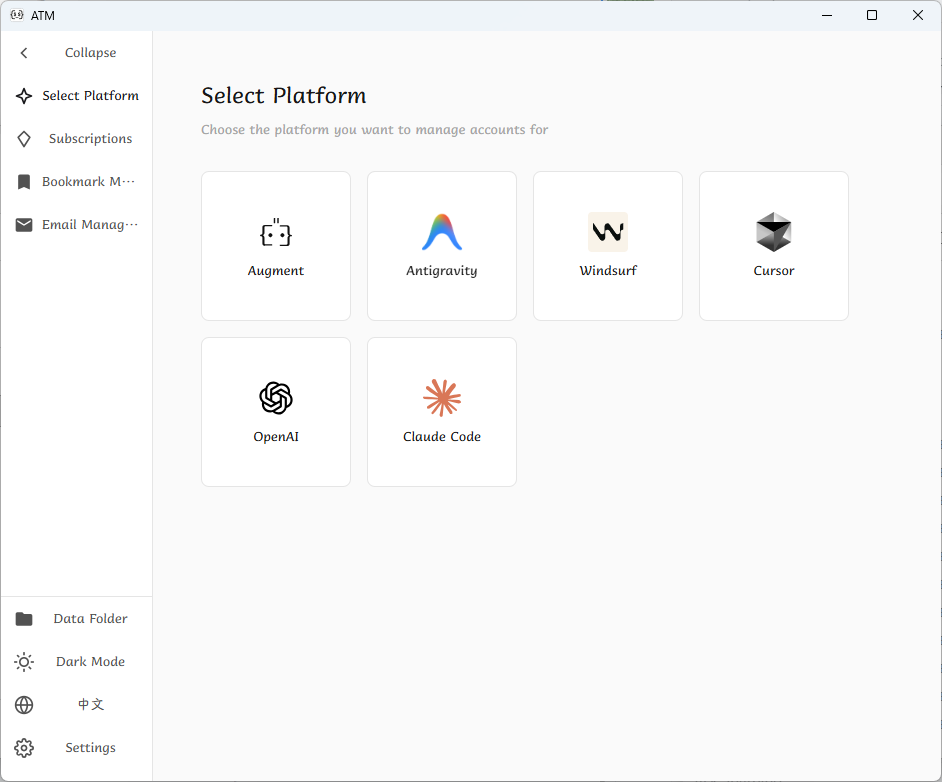Select the Cursor platform label
942x782 pixels.
(x=774, y=271)
